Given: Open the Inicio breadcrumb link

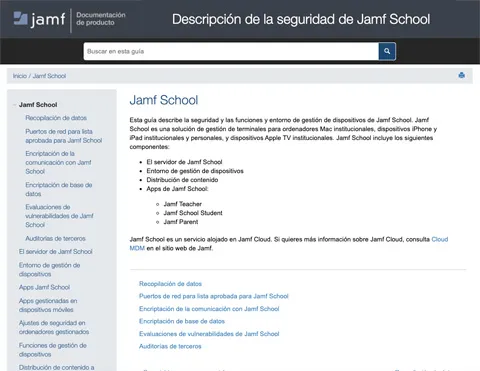Looking at the screenshot, I should (x=20, y=76).
